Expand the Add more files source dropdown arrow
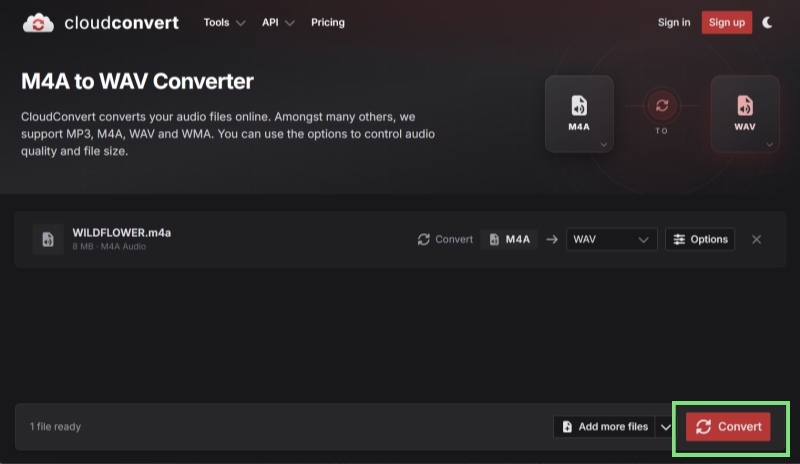Image resolution: width=800 pixels, height=464 pixels. 665,427
